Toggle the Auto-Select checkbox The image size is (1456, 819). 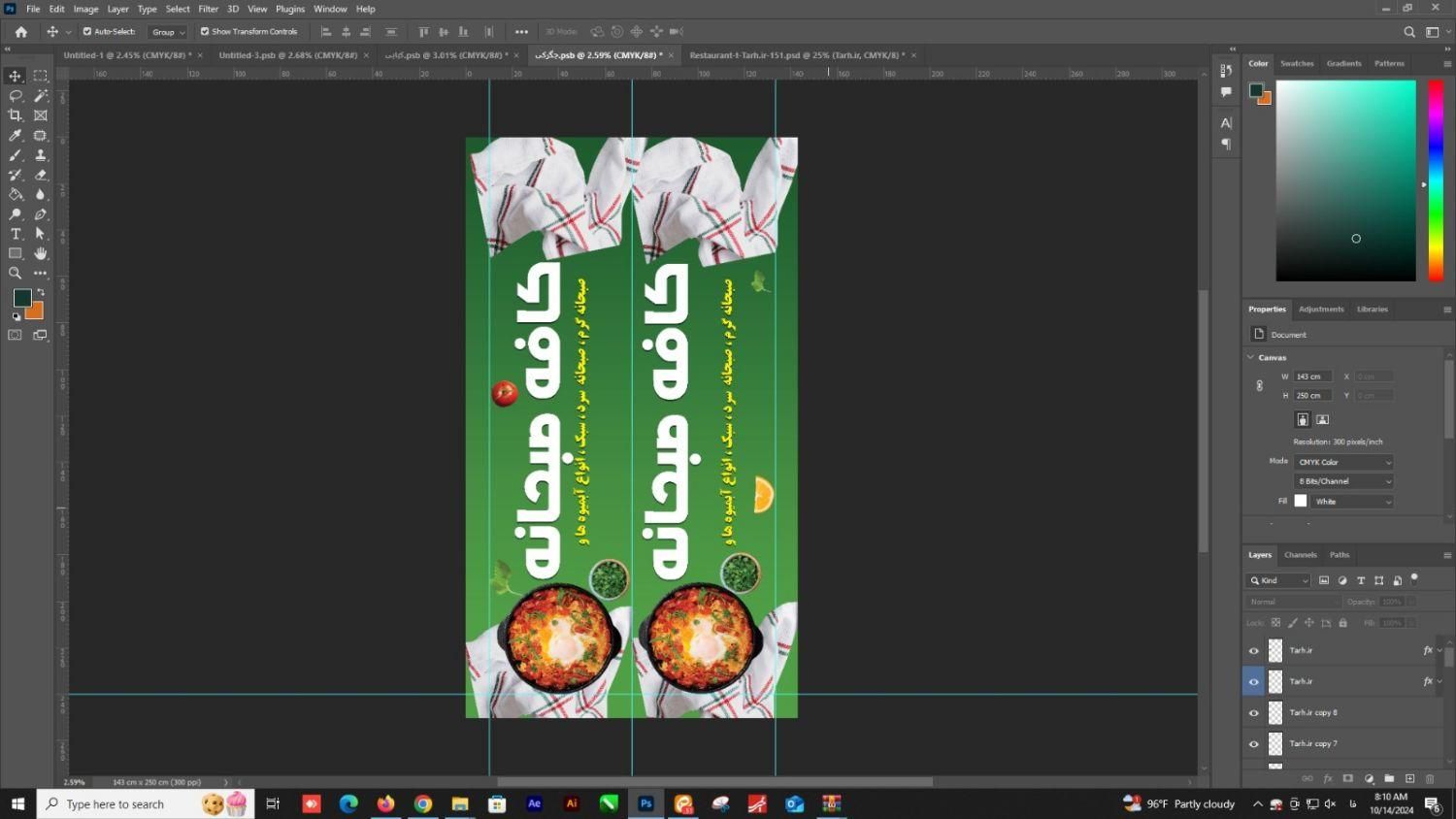tap(87, 31)
